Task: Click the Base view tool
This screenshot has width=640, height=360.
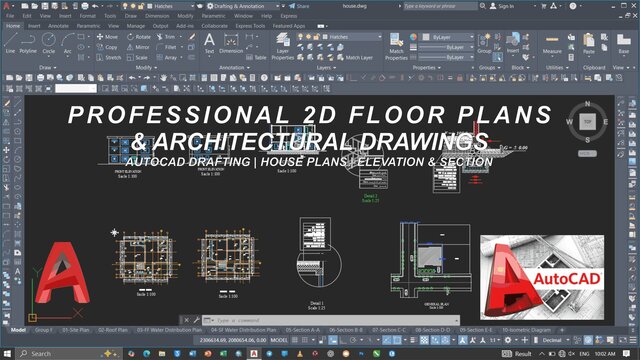Action: (x=624, y=44)
